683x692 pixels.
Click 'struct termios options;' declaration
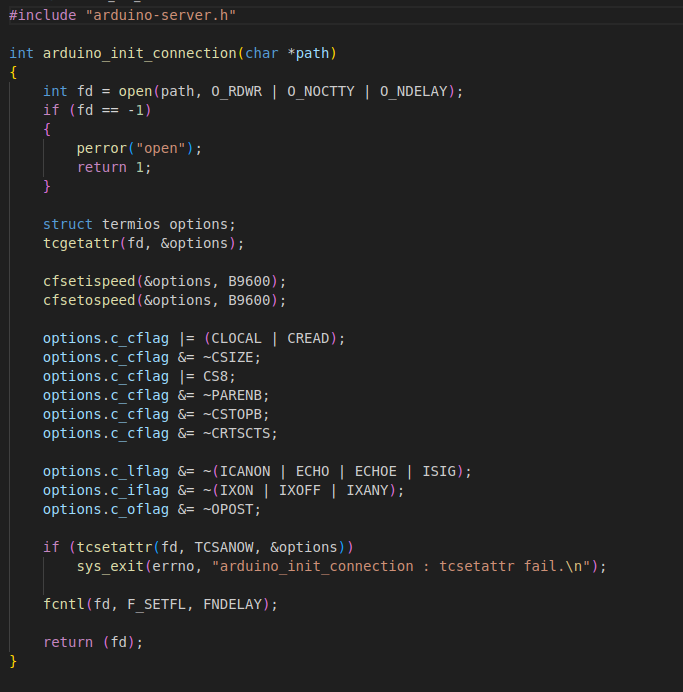139,224
